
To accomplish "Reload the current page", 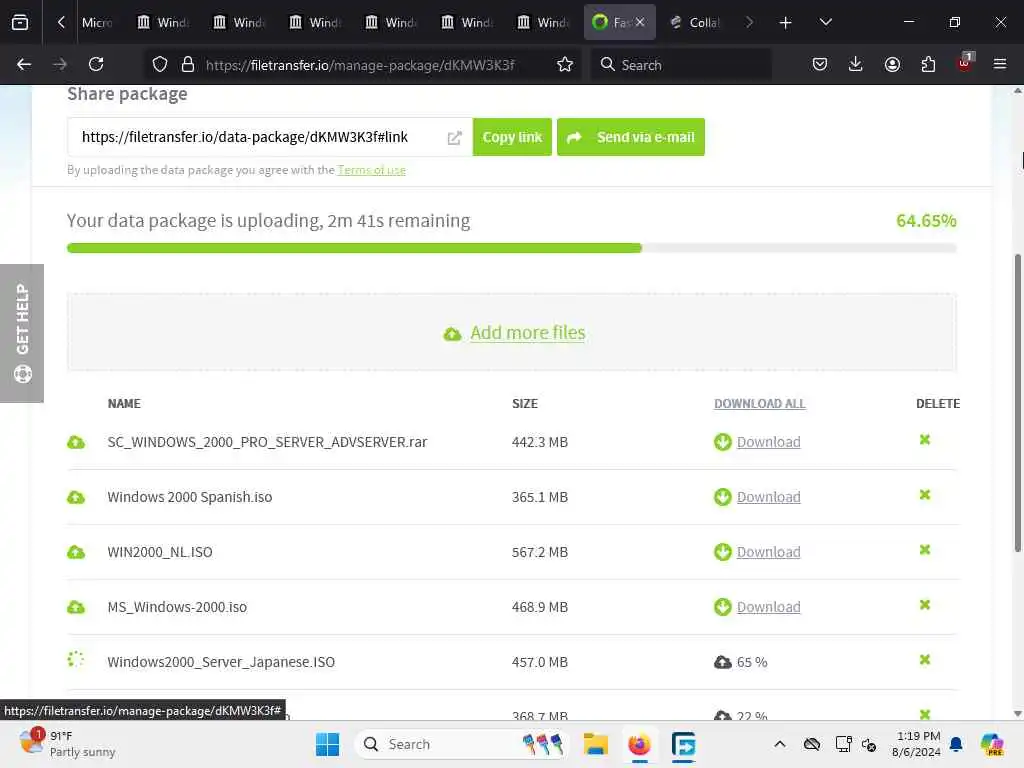I will coord(96,65).
